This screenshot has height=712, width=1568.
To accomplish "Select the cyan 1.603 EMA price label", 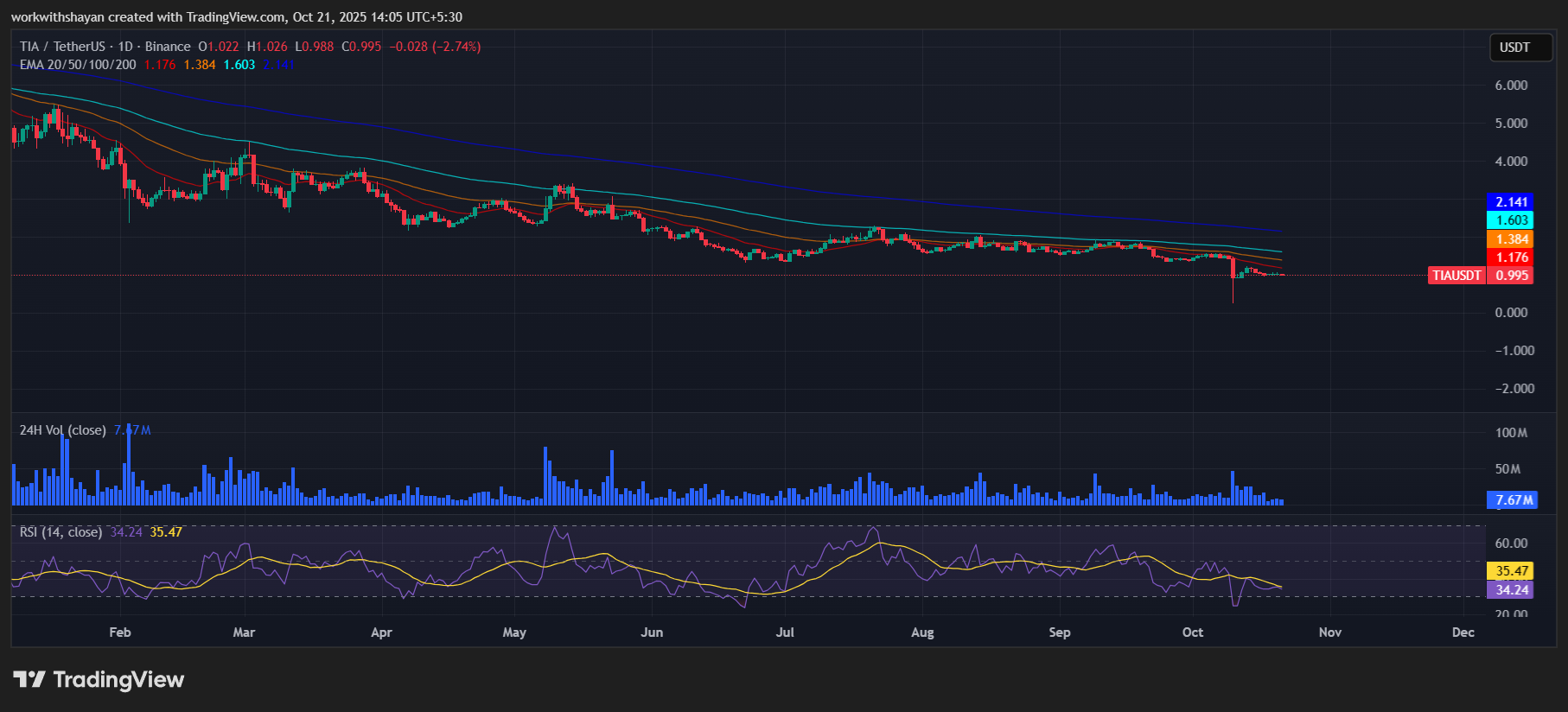I will 1512,220.
